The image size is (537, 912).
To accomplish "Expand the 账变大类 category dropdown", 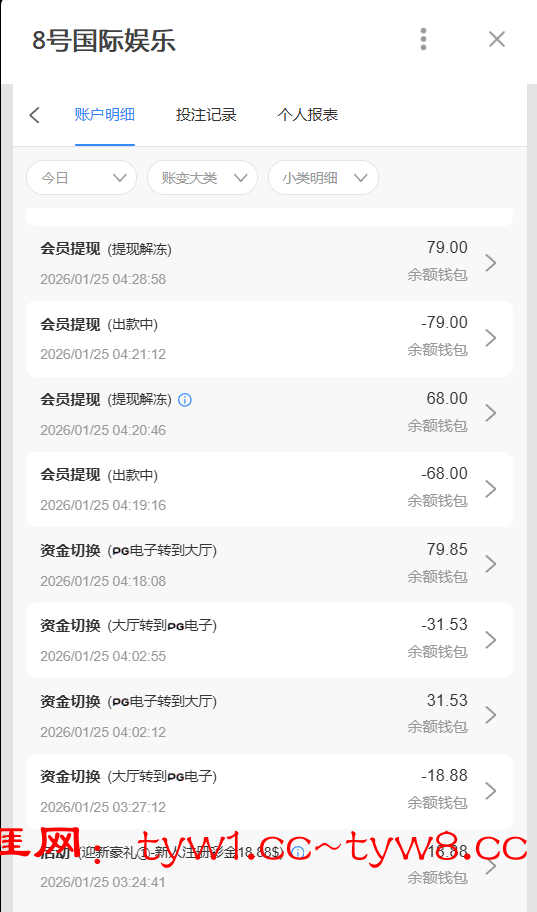I will [202, 178].
